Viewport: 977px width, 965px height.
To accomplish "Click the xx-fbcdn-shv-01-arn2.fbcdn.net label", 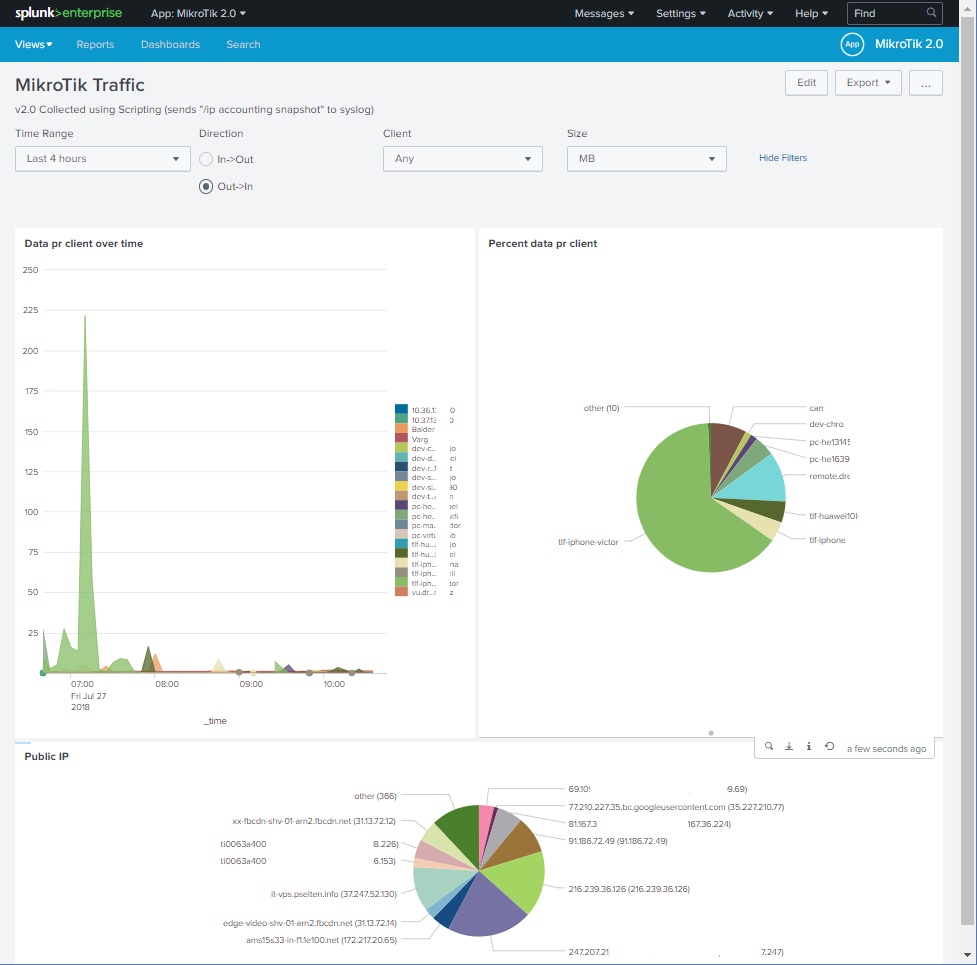I will pyautogui.click(x=313, y=821).
